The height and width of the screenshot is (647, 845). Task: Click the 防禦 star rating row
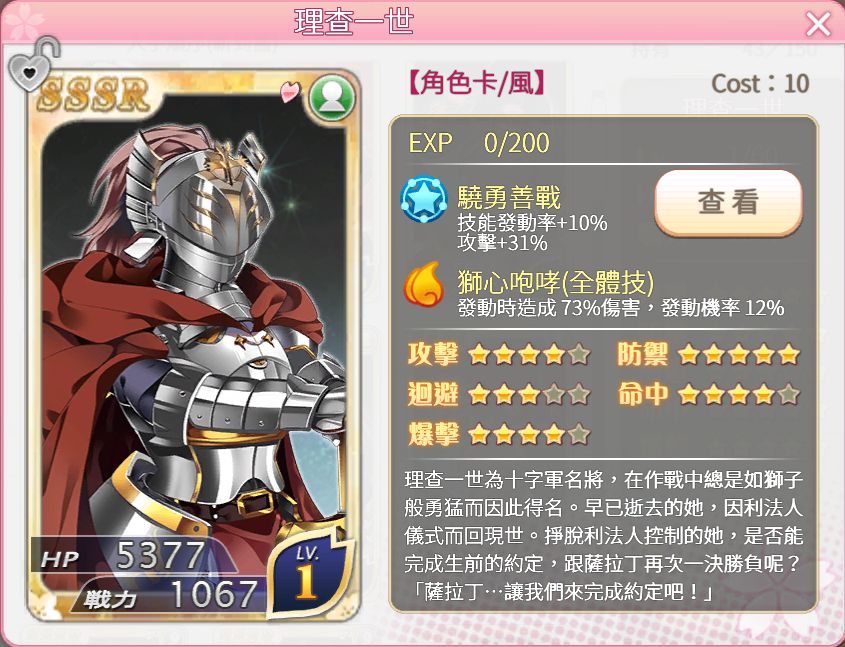click(x=709, y=354)
